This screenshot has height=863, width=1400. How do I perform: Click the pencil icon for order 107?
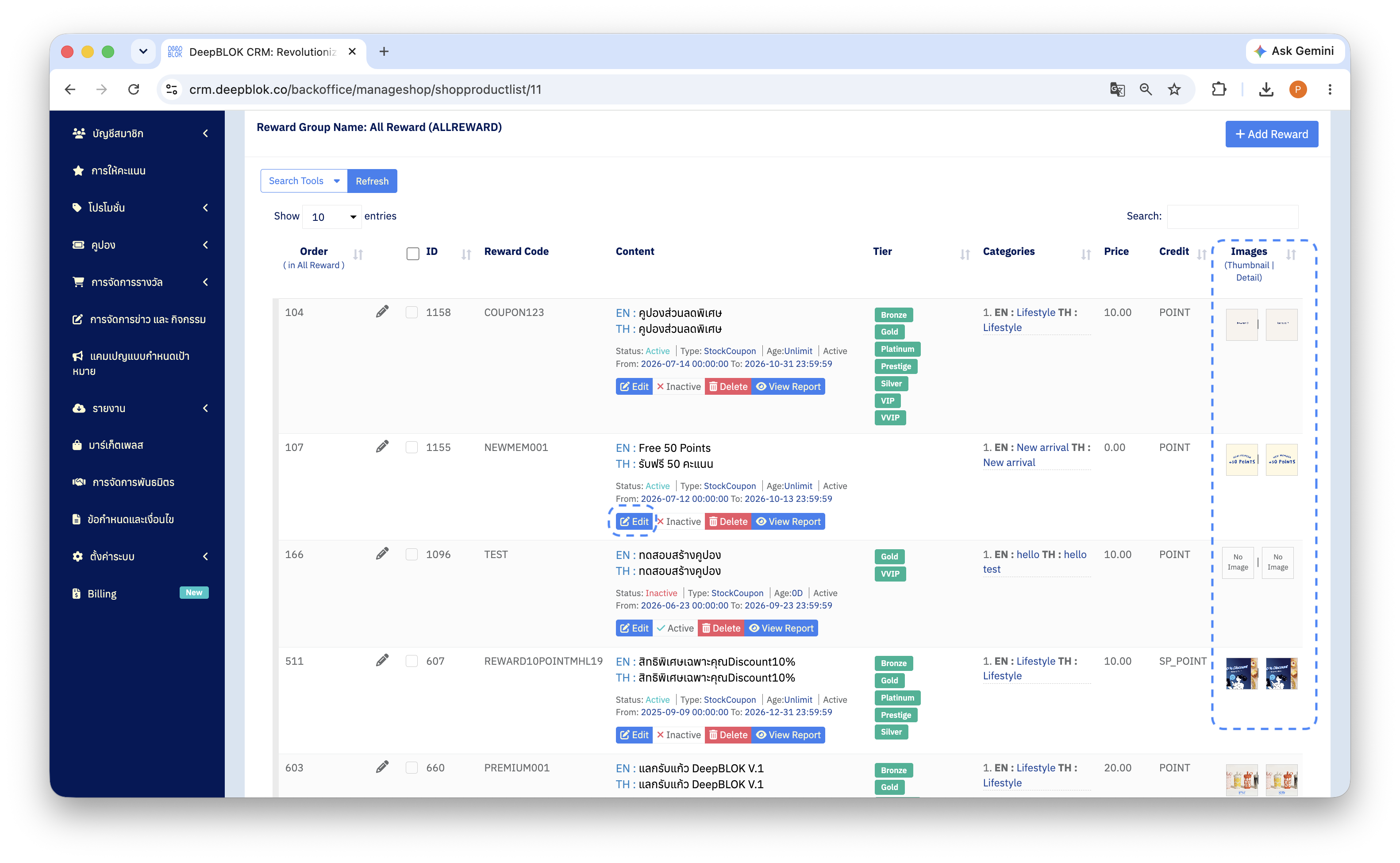coord(382,447)
